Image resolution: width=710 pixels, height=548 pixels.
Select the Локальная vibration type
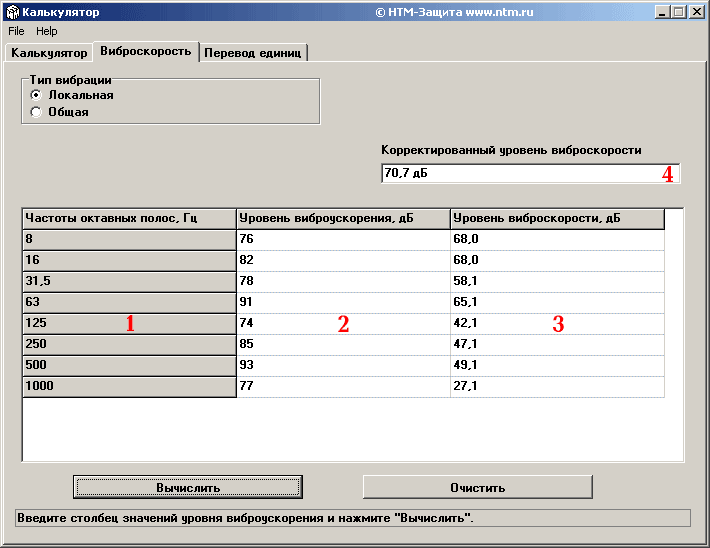click(72, 95)
